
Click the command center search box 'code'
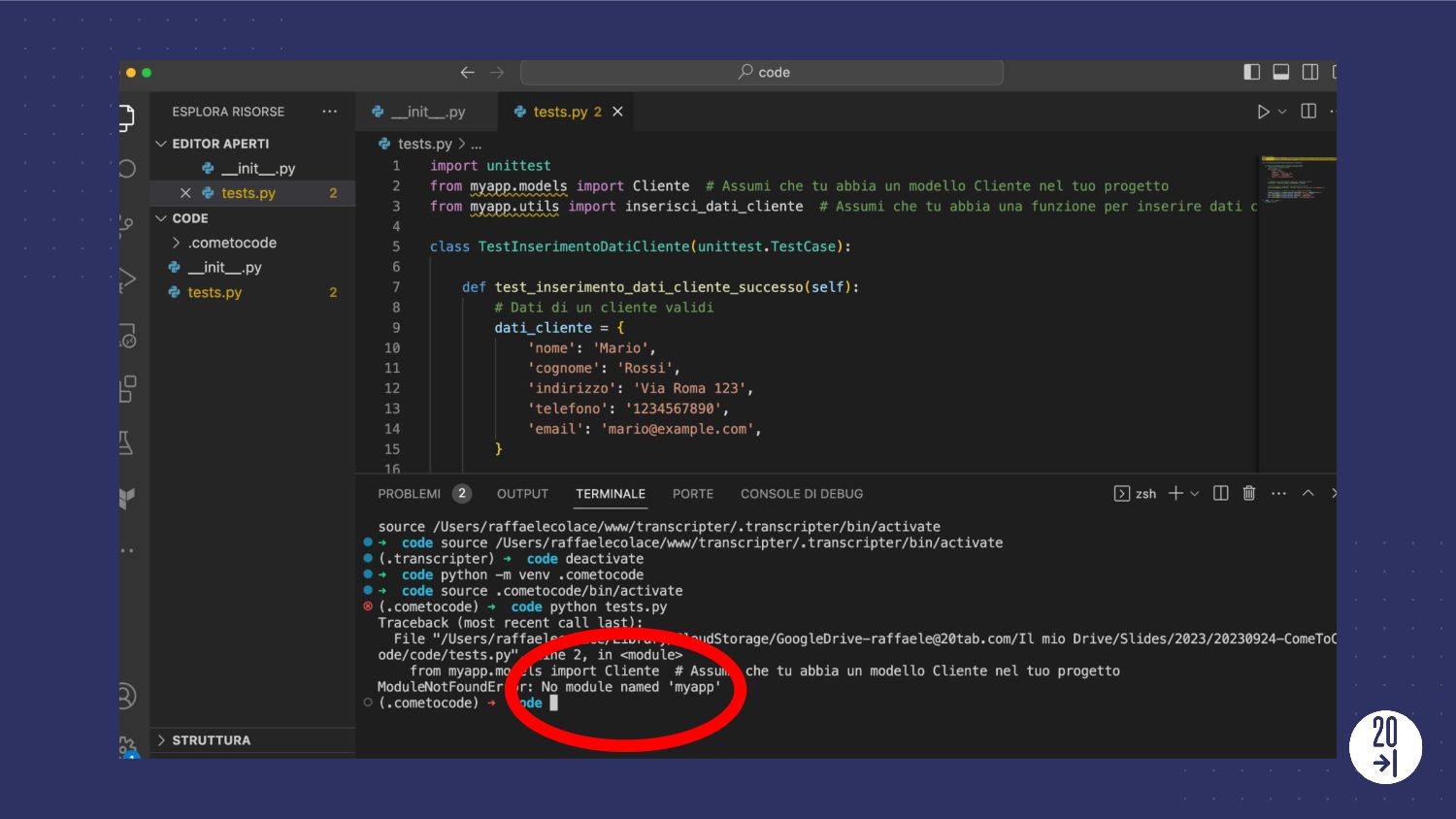(x=762, y=73)
